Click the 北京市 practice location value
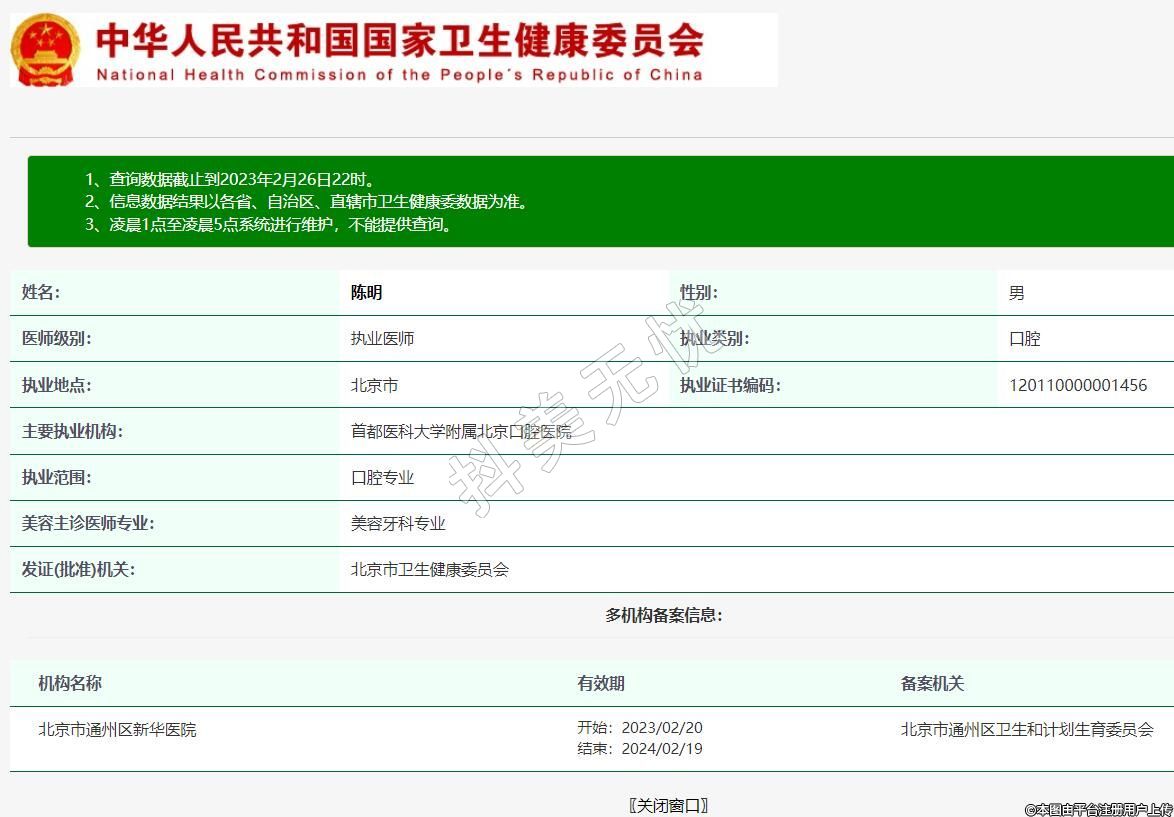This screenshot has width=1174, height=817. tap(374, 385)
